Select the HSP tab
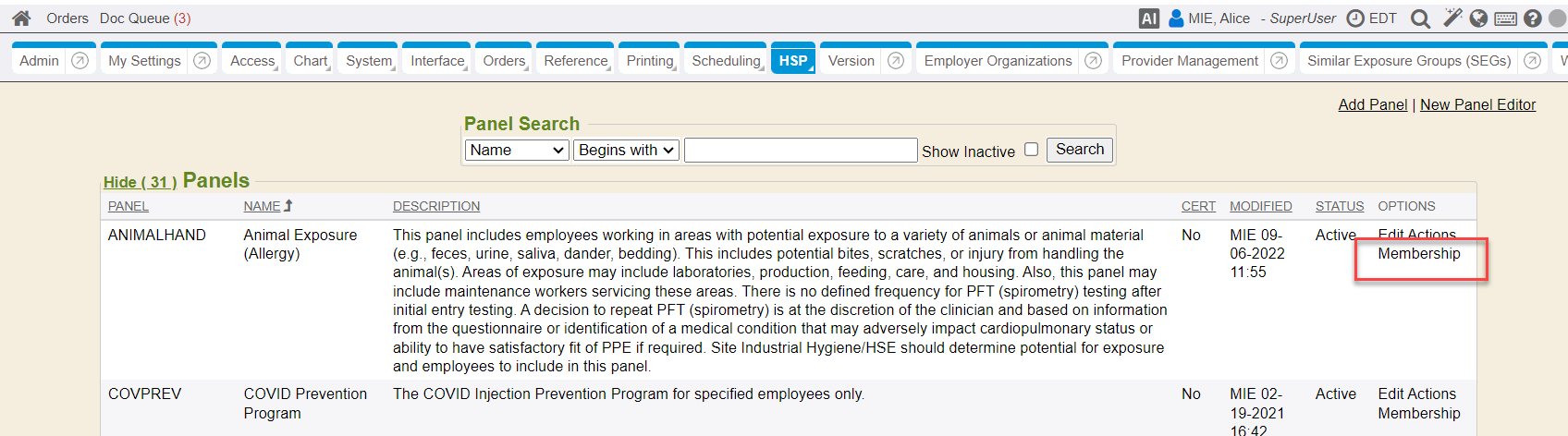The image size is (1568, 436). tap(792, 61)
